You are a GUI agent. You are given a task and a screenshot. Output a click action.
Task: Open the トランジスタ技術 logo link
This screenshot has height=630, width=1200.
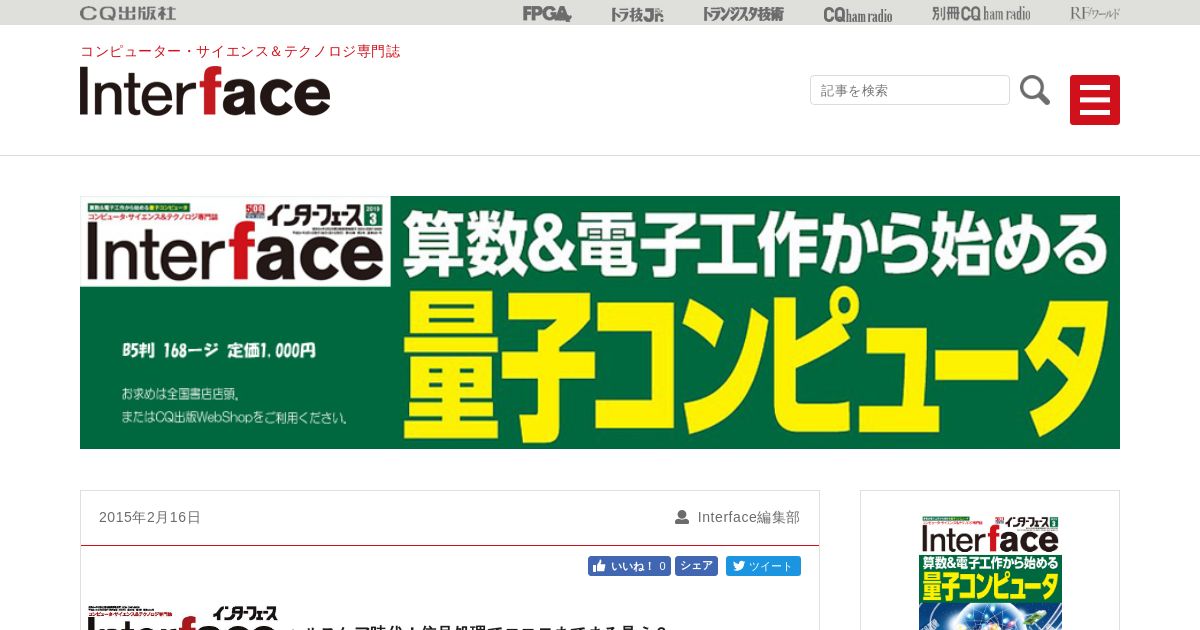(x=743, y=14)
